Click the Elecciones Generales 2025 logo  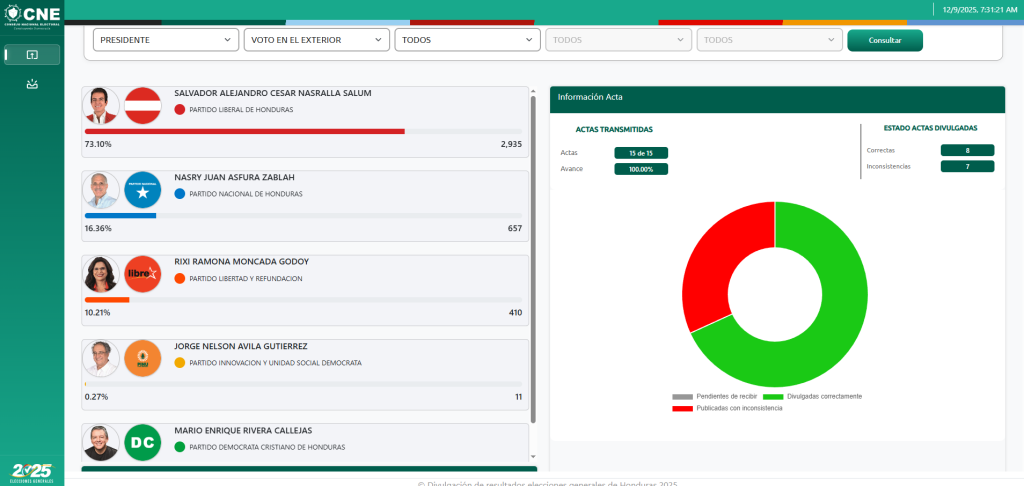tap(32, 472)
